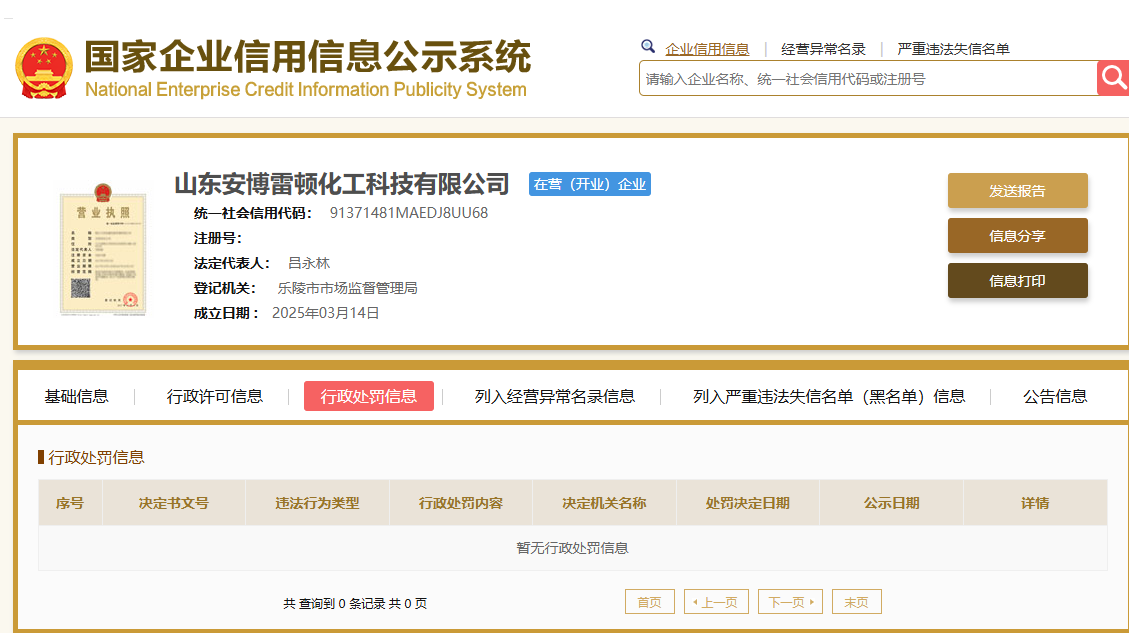The height and width of the screenshot is (633, 1129).
Task: Select the 企业信用信息 search option
Action: [x=707, y=49]
